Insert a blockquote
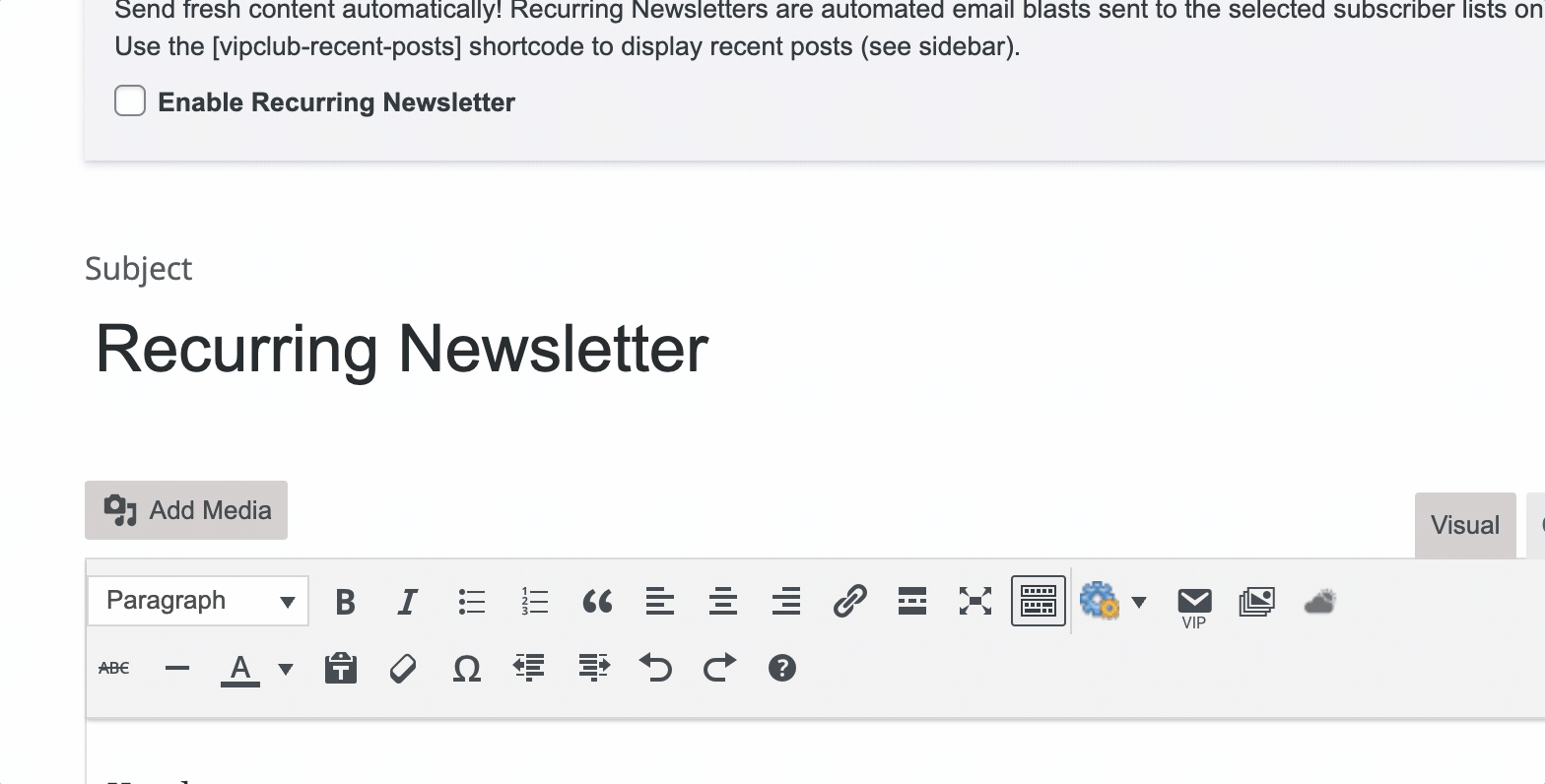This screenshot has height=784, width=1545. (597, 601)
